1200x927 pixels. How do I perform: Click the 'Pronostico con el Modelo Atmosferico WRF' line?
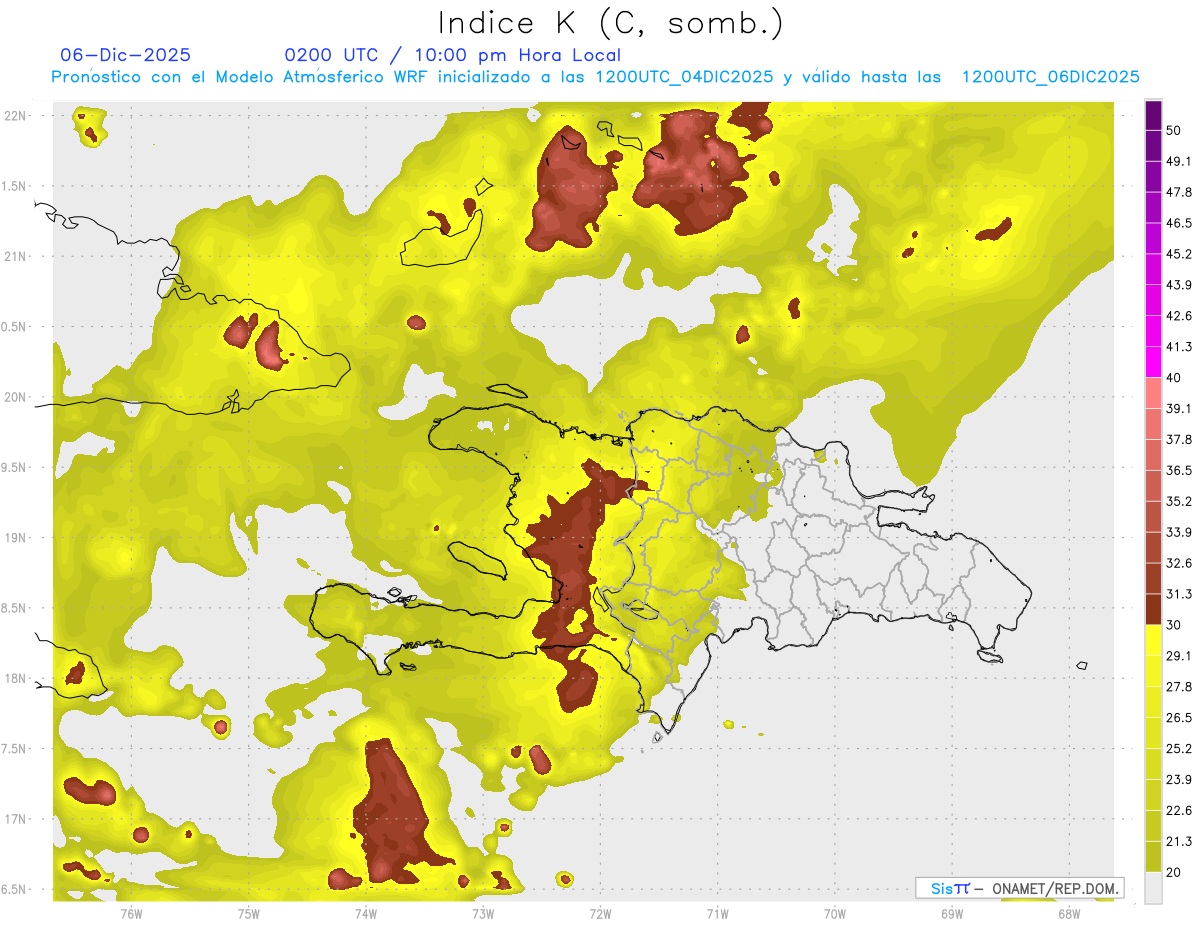point(595,77)
